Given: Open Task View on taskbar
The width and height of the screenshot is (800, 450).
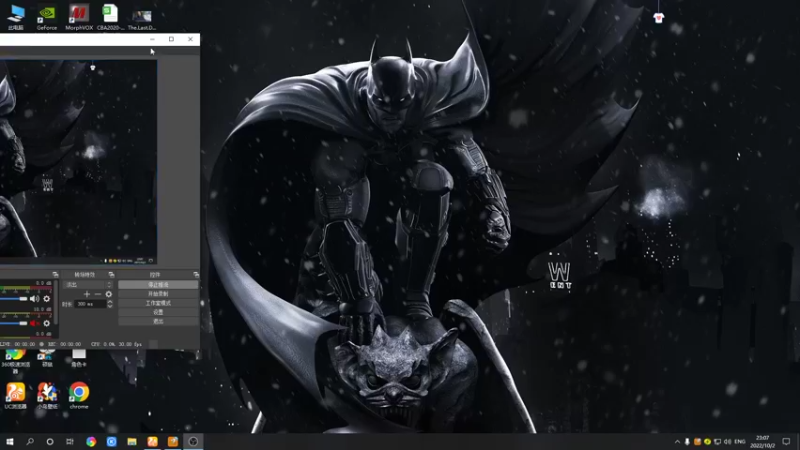Looking at the screenshot, I should click(70, 441).
